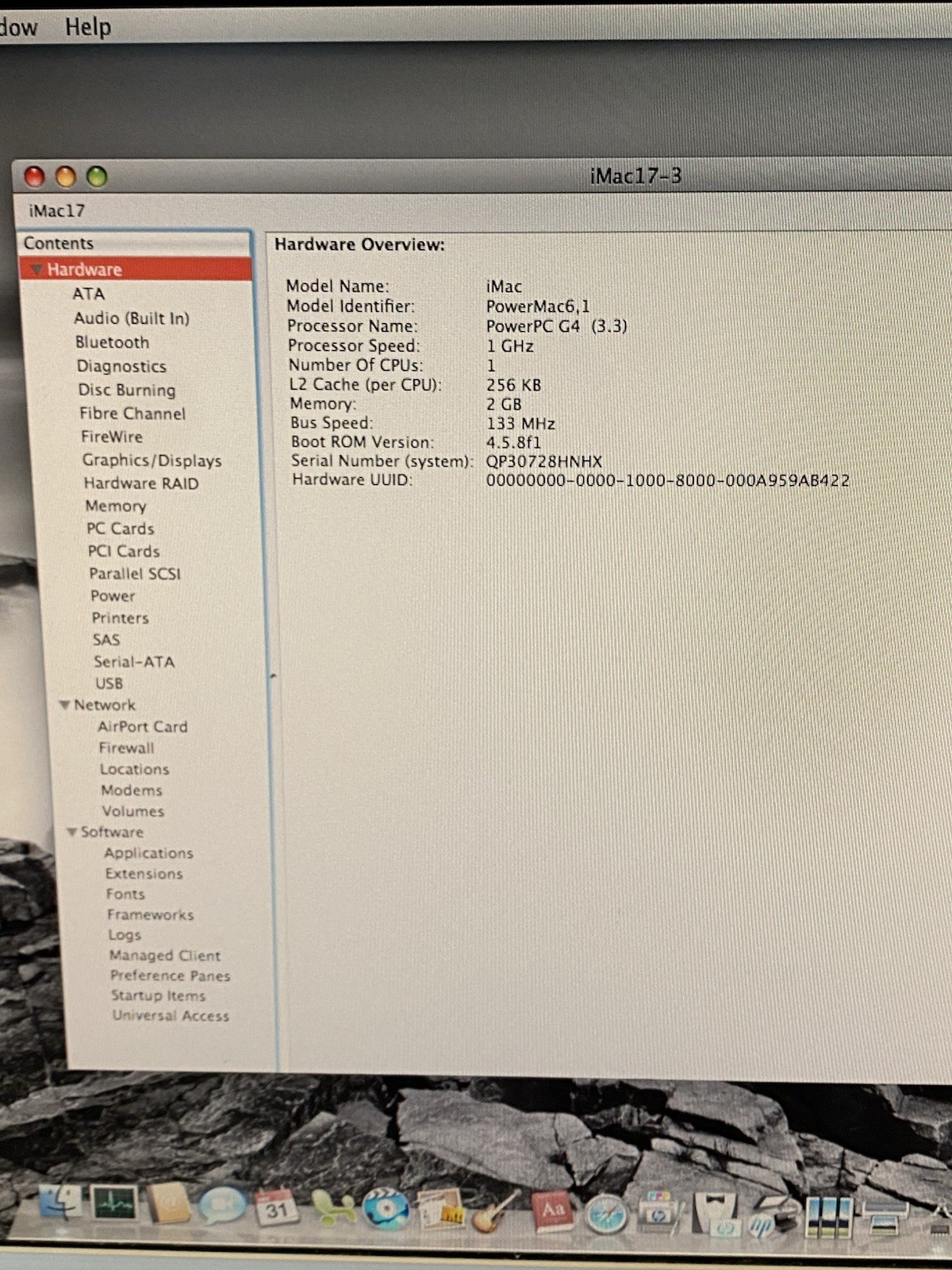
Task: Launch Activity Monitor from the Dock
Action: [114, 1203]
